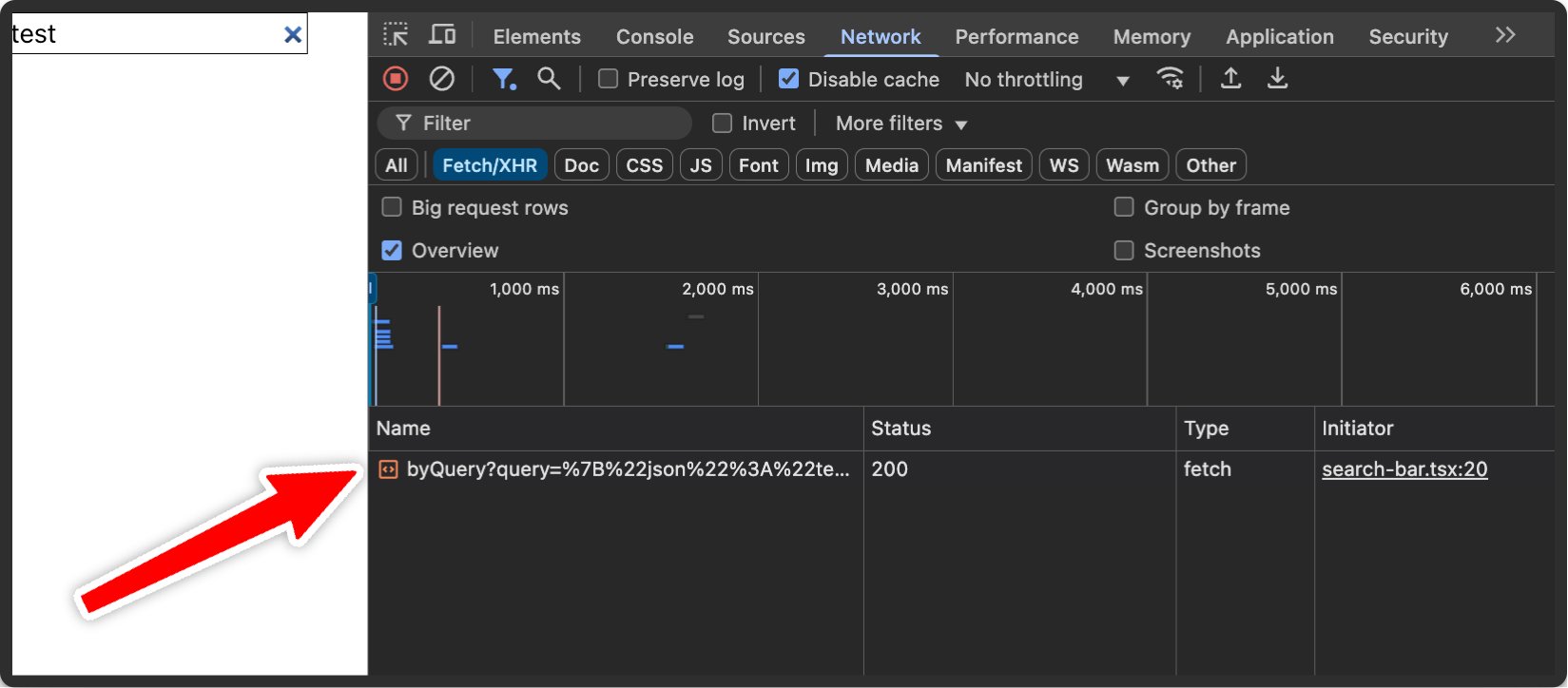This screenshot has width=1568, height=688.
Task: Click the export HAR download icon
Action: click(1277, 79)
